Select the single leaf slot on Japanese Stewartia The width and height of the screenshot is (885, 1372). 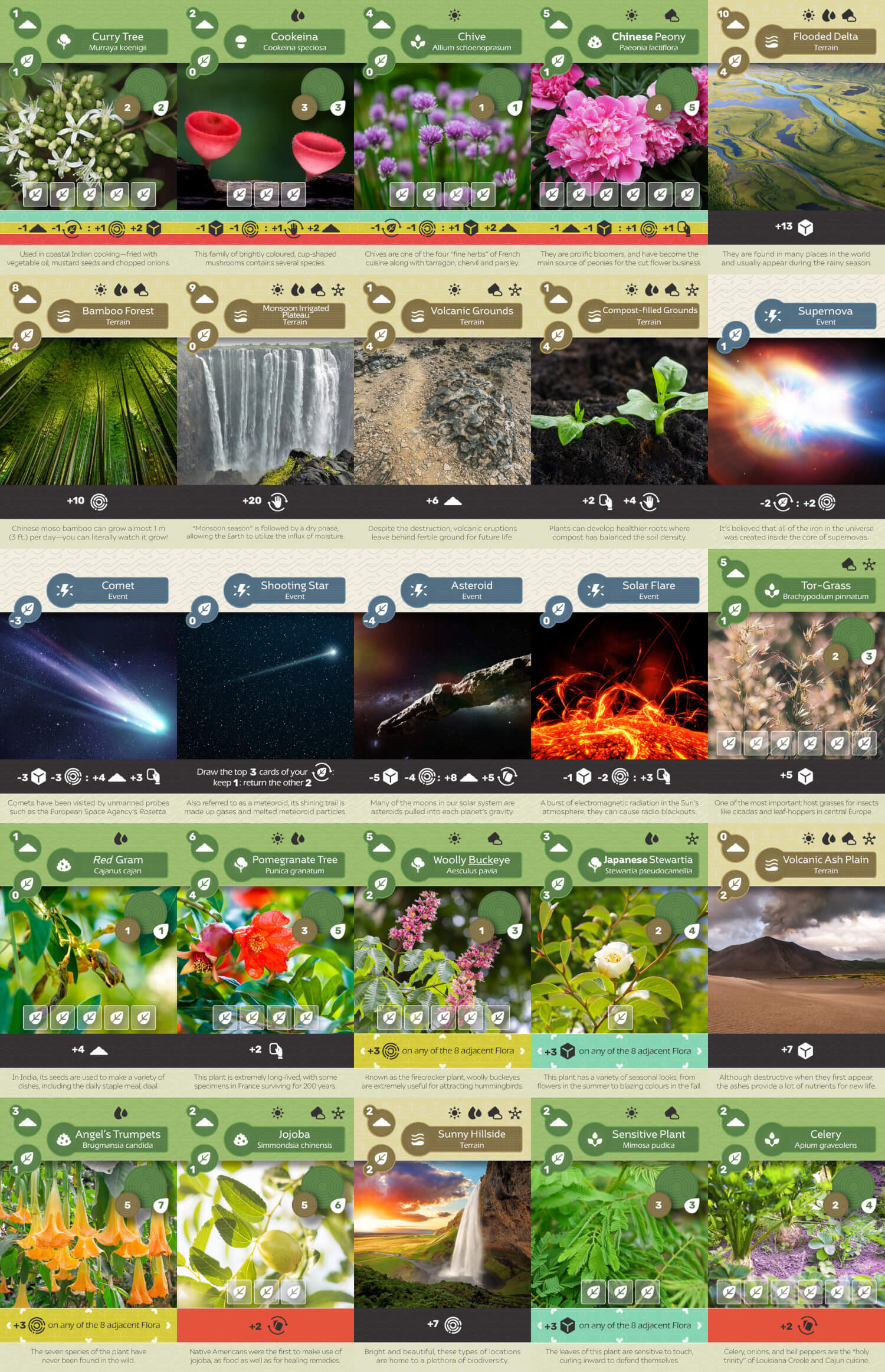tap(620, 1017)
